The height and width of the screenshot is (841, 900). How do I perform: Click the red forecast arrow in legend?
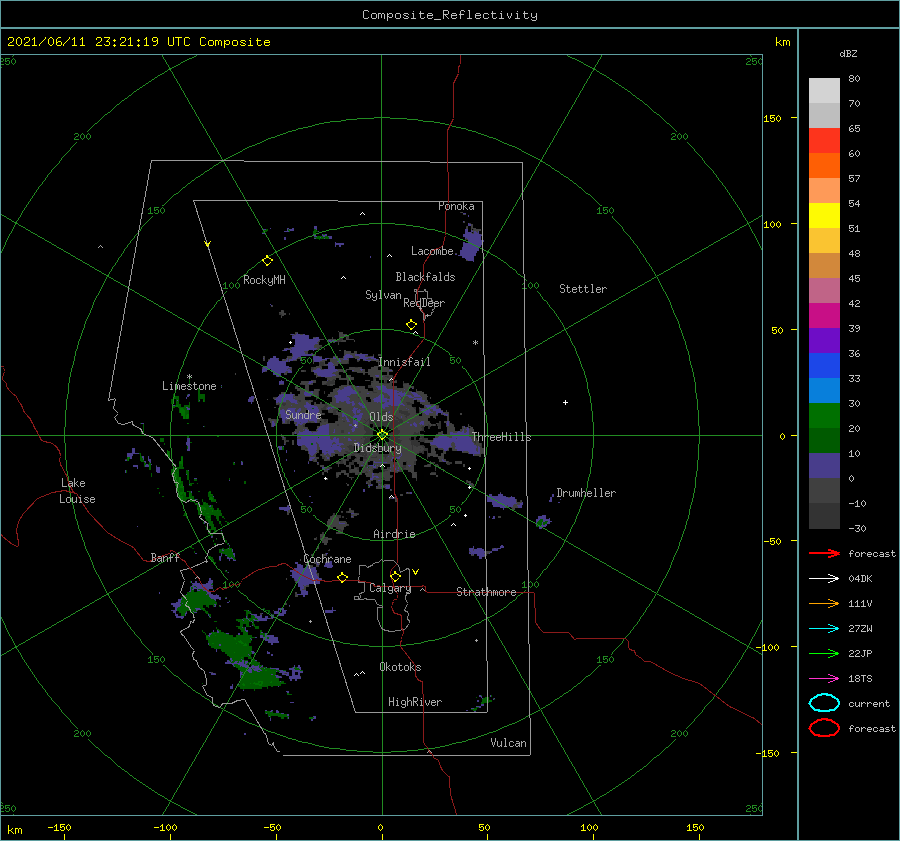(x=824, y=553)
